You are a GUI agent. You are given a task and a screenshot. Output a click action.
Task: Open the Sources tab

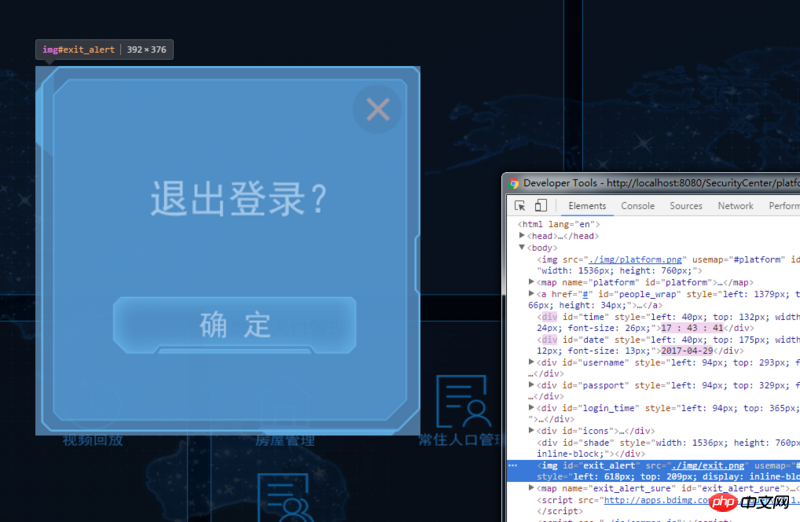tap(686, 206)
